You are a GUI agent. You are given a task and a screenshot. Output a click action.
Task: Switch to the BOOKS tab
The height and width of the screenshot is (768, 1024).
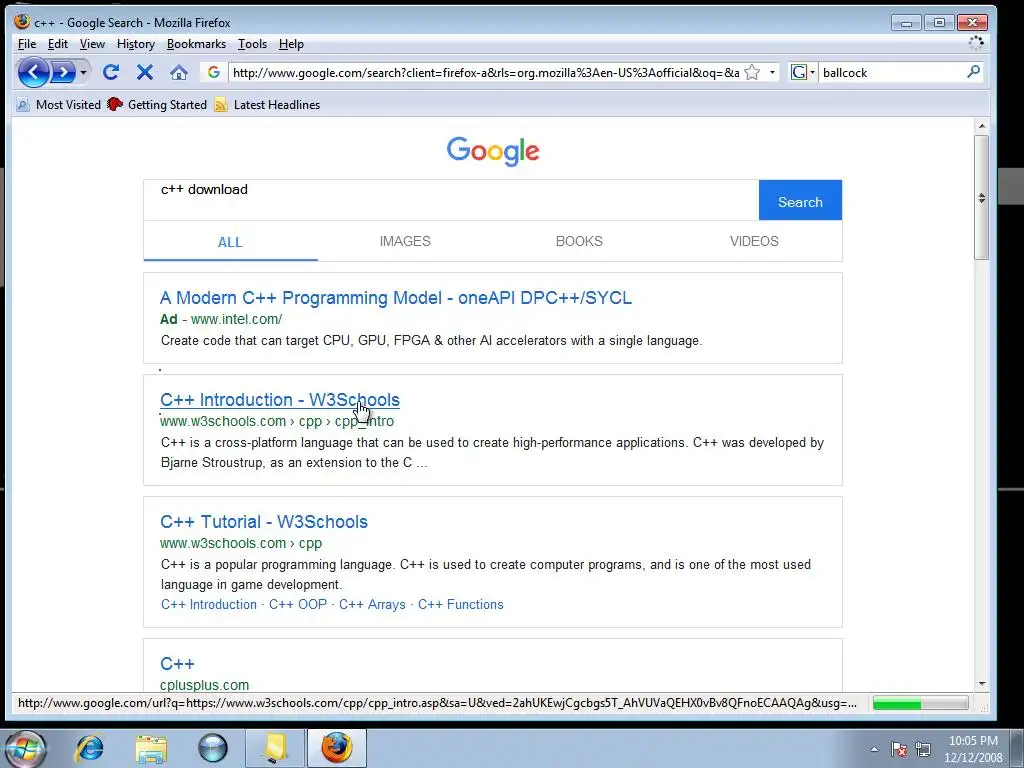coord(579,241)
